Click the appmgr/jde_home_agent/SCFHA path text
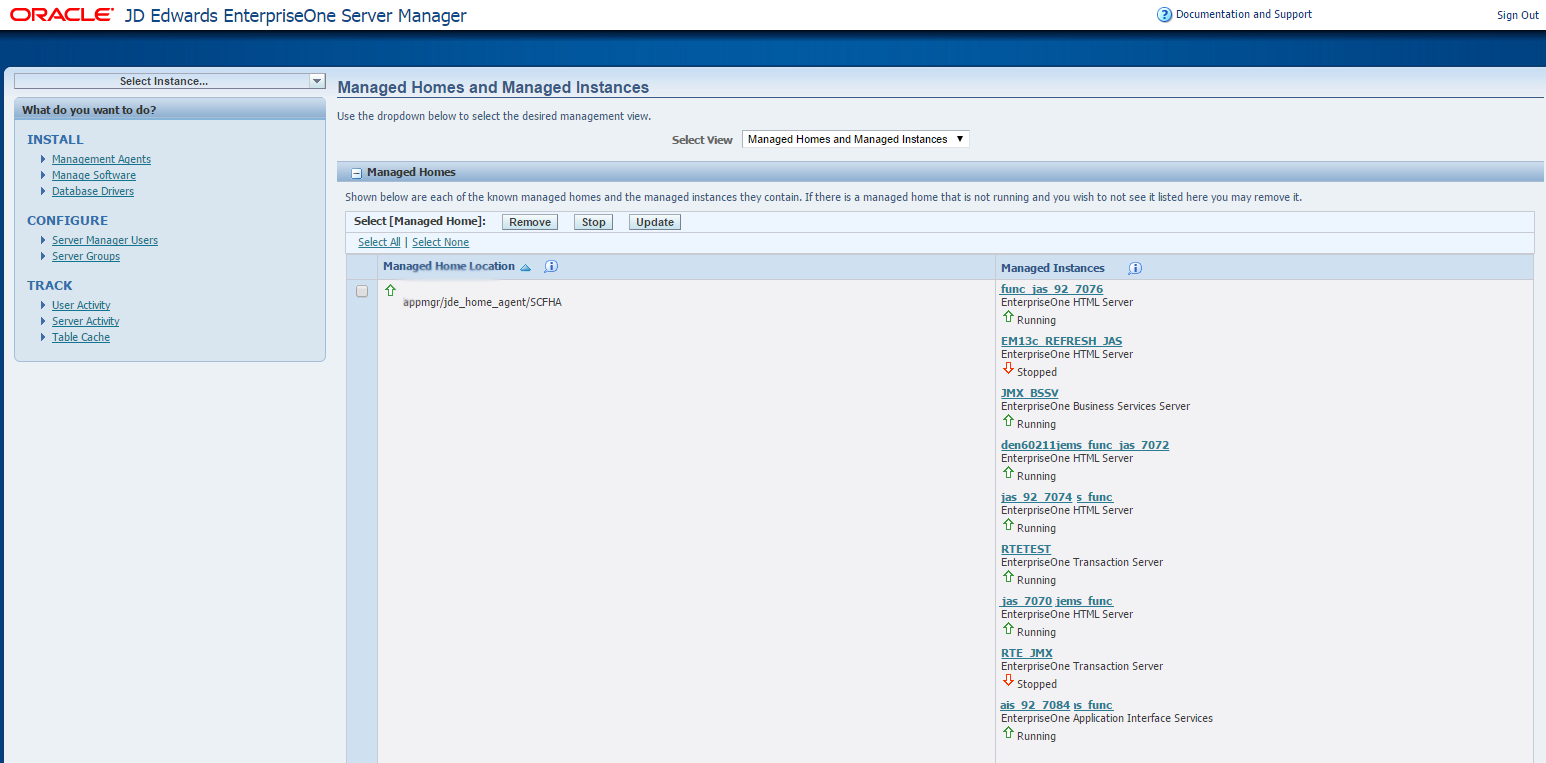 482,302
